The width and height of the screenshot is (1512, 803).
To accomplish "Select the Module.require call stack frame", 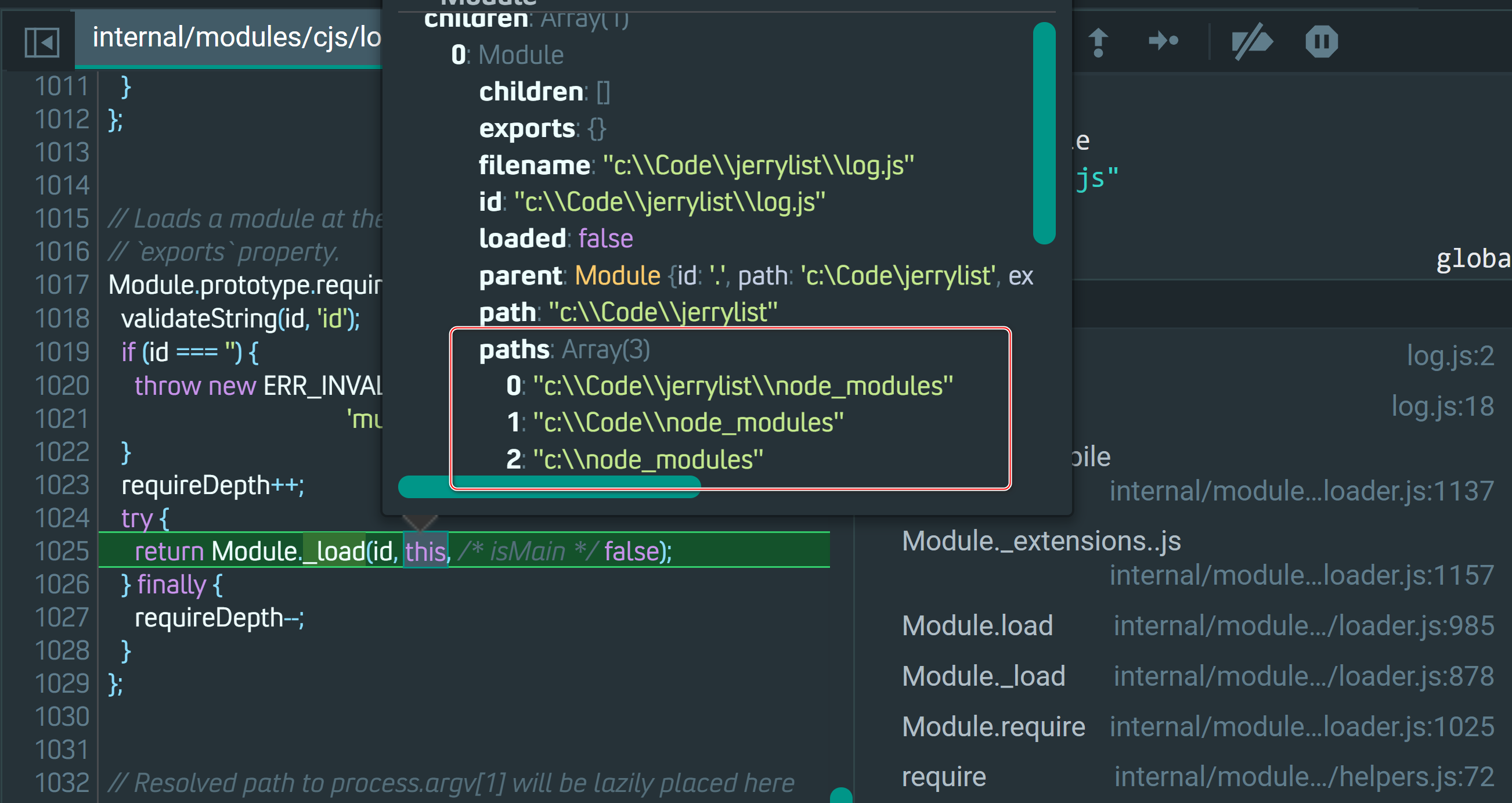I will (x=993, y=727).
